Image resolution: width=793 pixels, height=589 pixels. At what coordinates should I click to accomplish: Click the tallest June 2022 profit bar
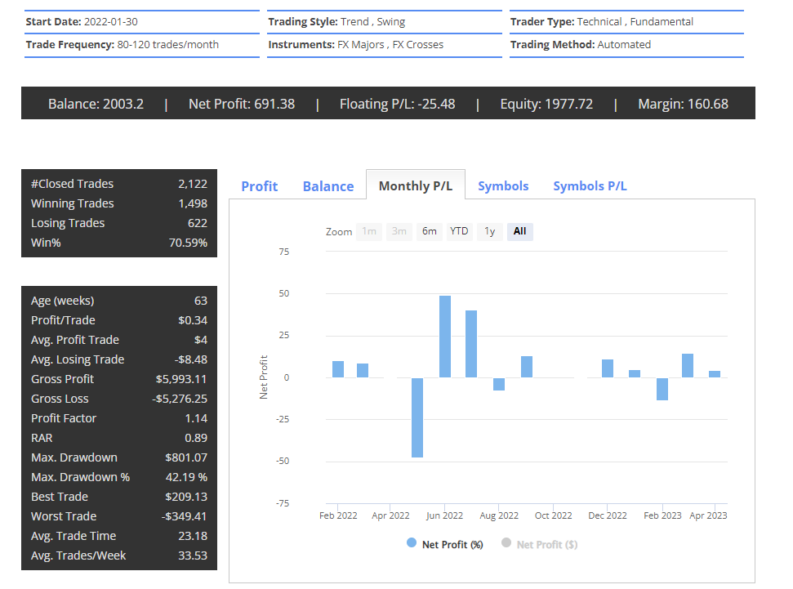[x=444, y=336]
